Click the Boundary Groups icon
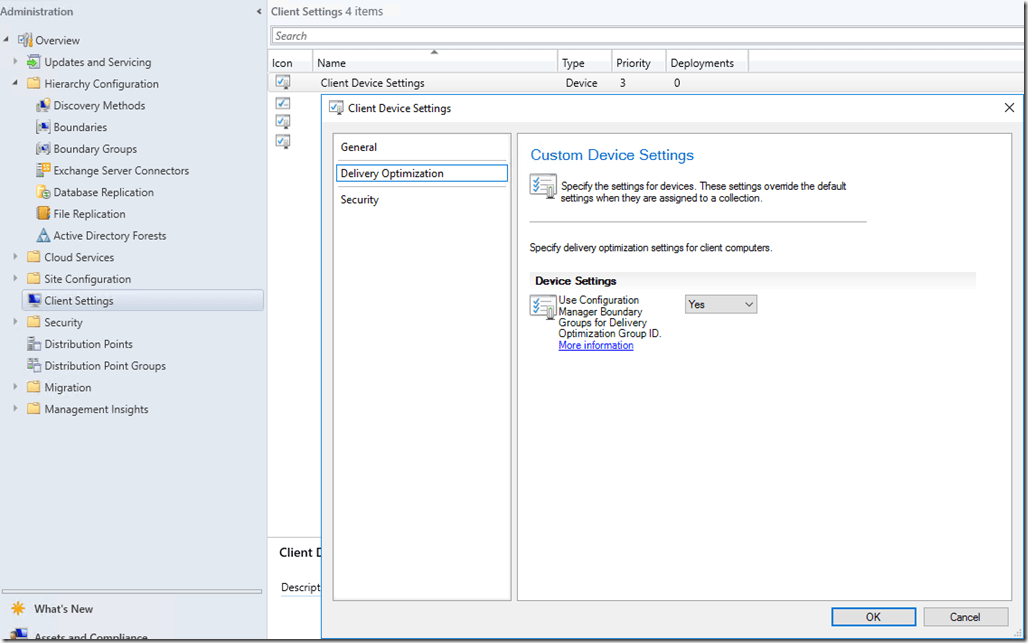This screenshot has height=643, width=1028. (43, 149)
